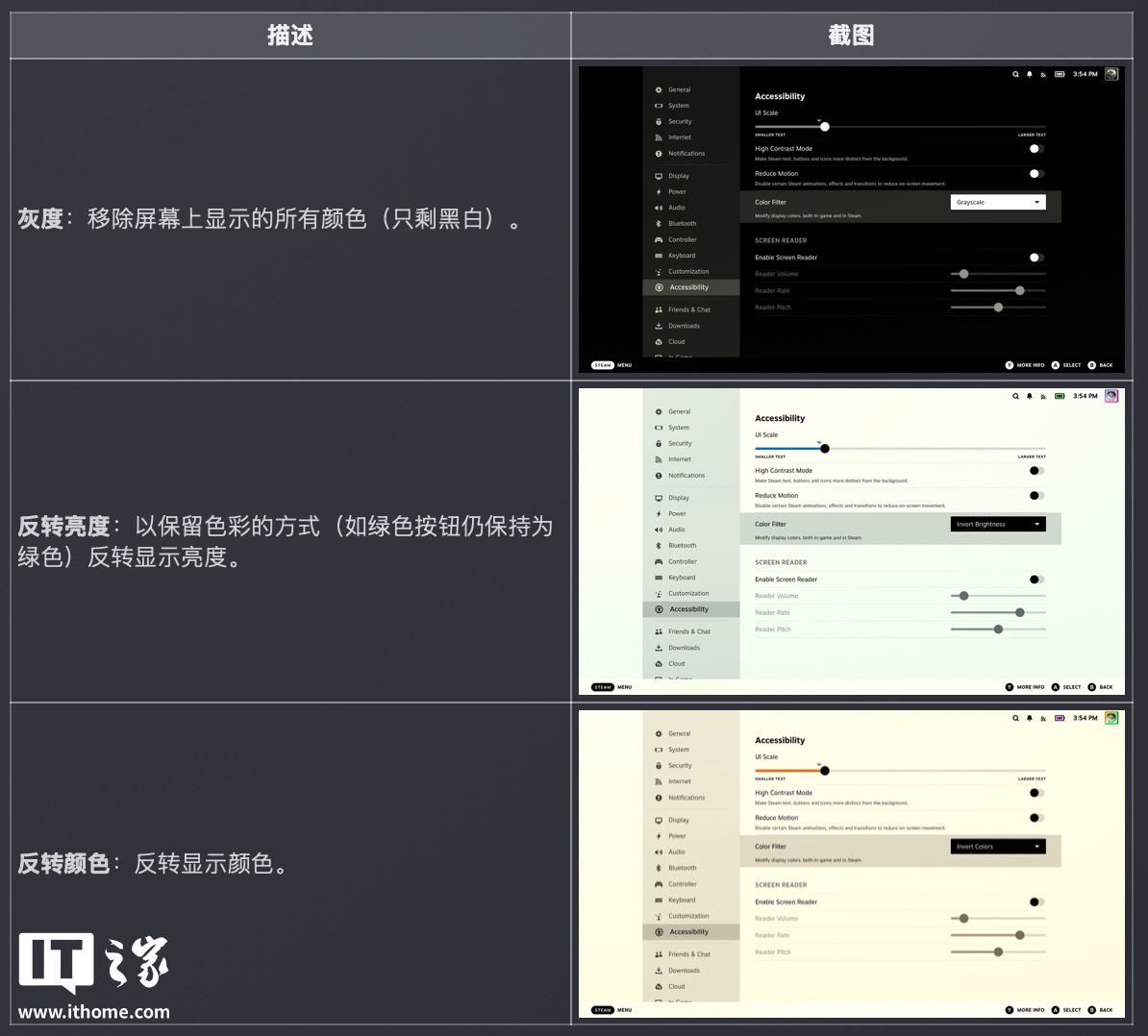Click wifi icon in Invert Brightness screenshot

[1043, 397]
